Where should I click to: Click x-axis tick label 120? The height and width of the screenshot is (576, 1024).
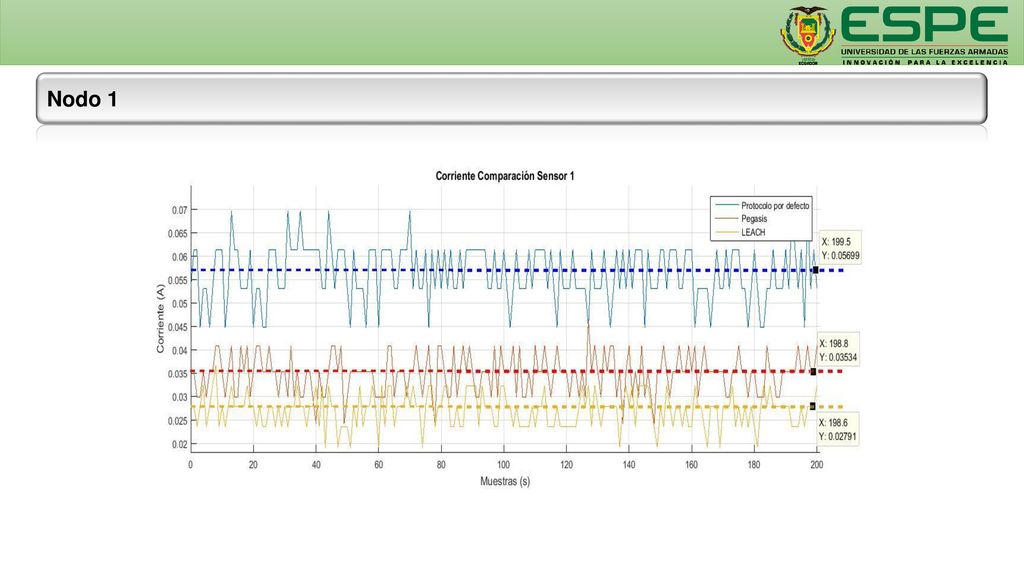(566, 465)
